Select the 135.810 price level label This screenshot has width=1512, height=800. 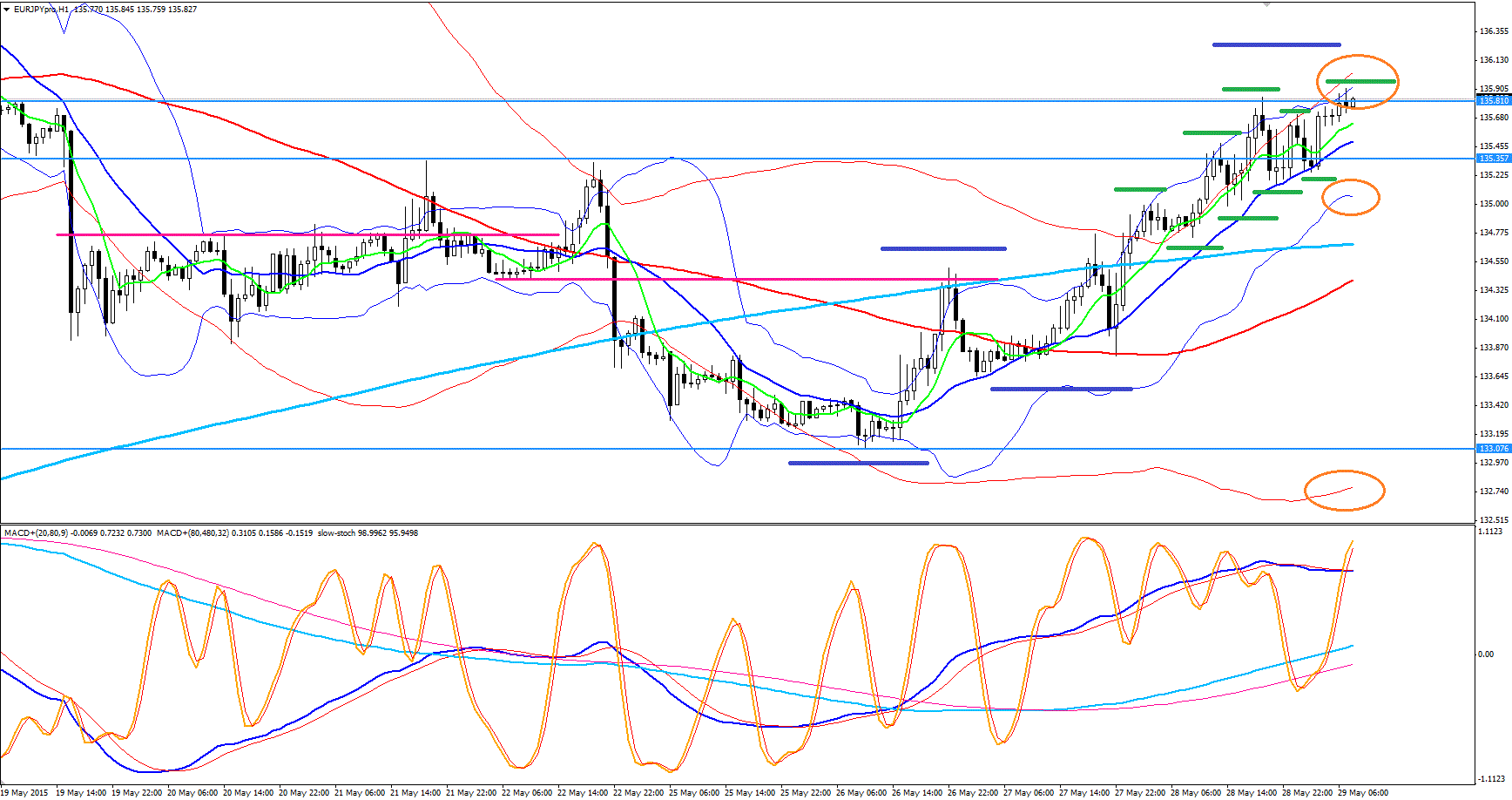[1494, 101]
